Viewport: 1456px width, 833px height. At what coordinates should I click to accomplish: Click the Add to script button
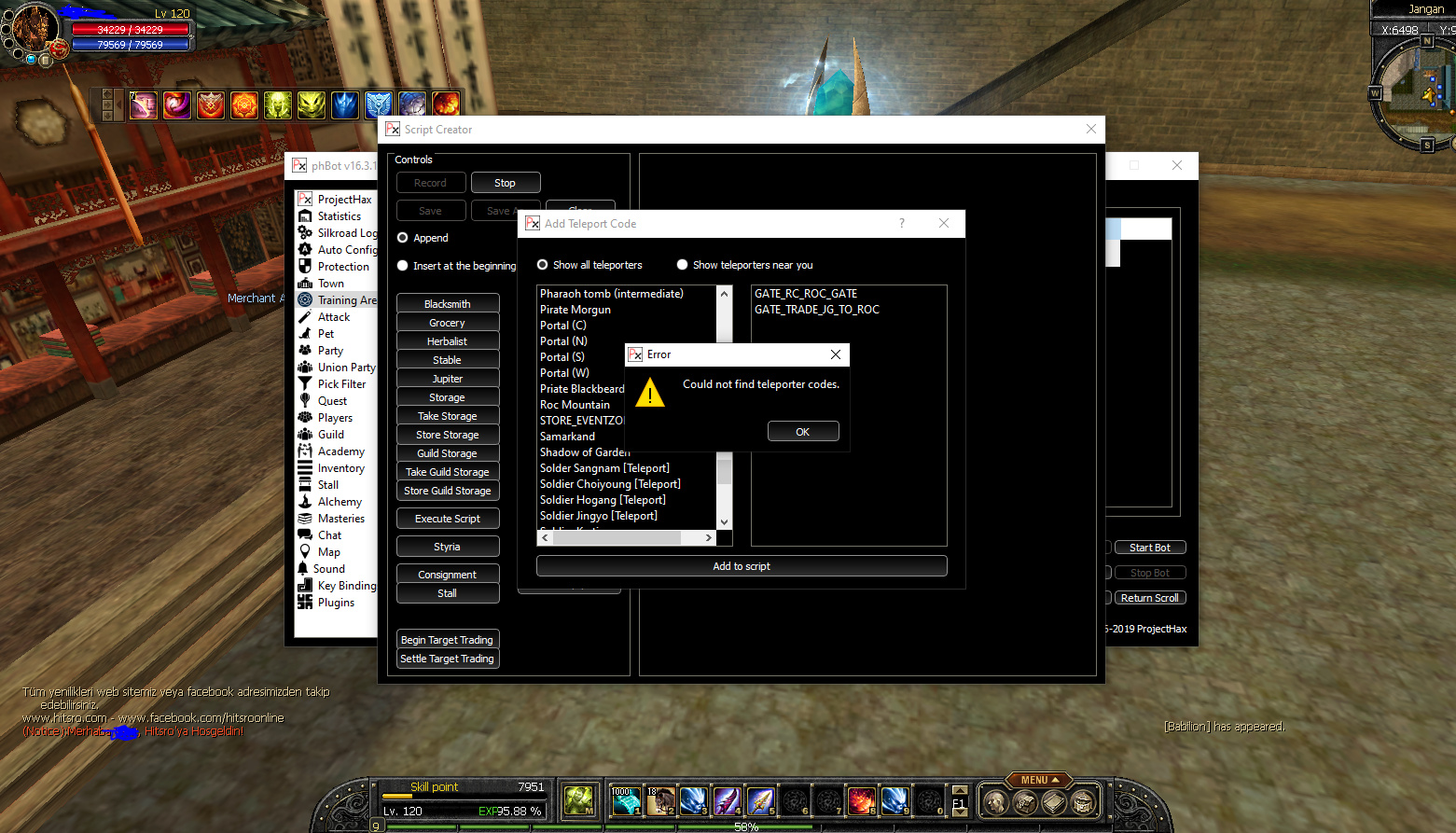coord(741,566)
